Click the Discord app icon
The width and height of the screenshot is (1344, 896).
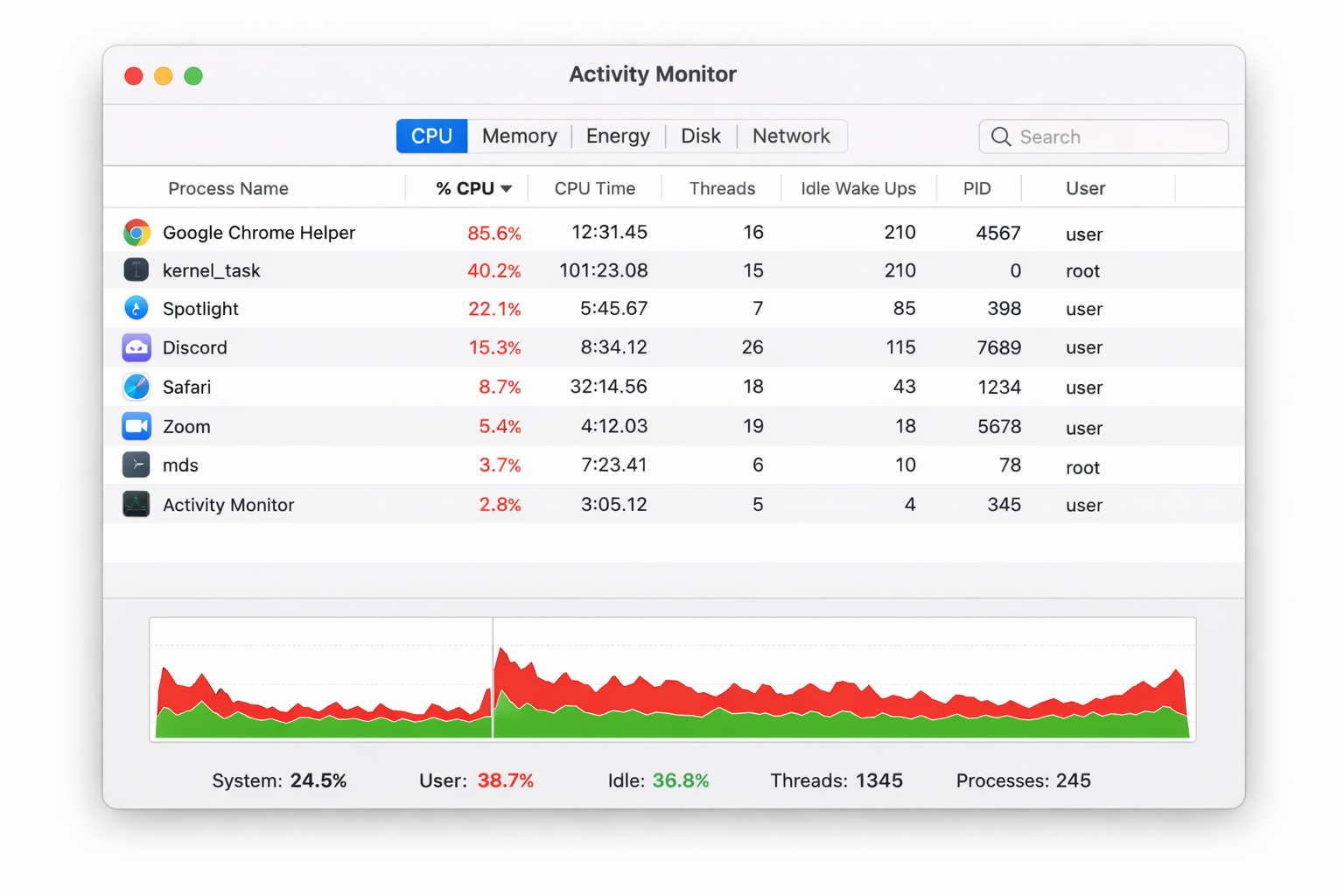coord(136,347)
